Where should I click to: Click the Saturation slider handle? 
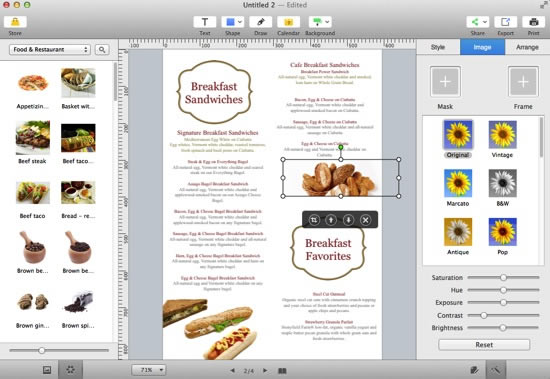(503, 277)
